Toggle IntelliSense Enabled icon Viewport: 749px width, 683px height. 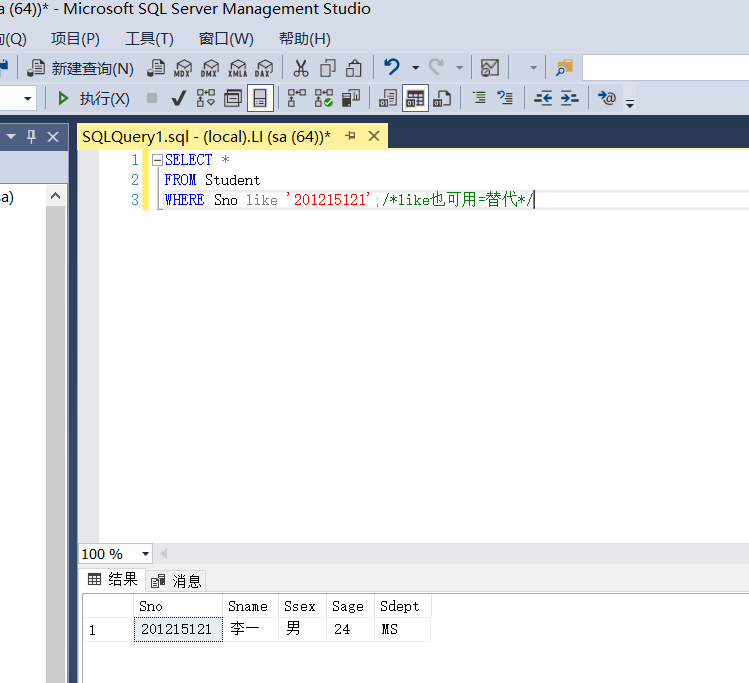point(260,98)
